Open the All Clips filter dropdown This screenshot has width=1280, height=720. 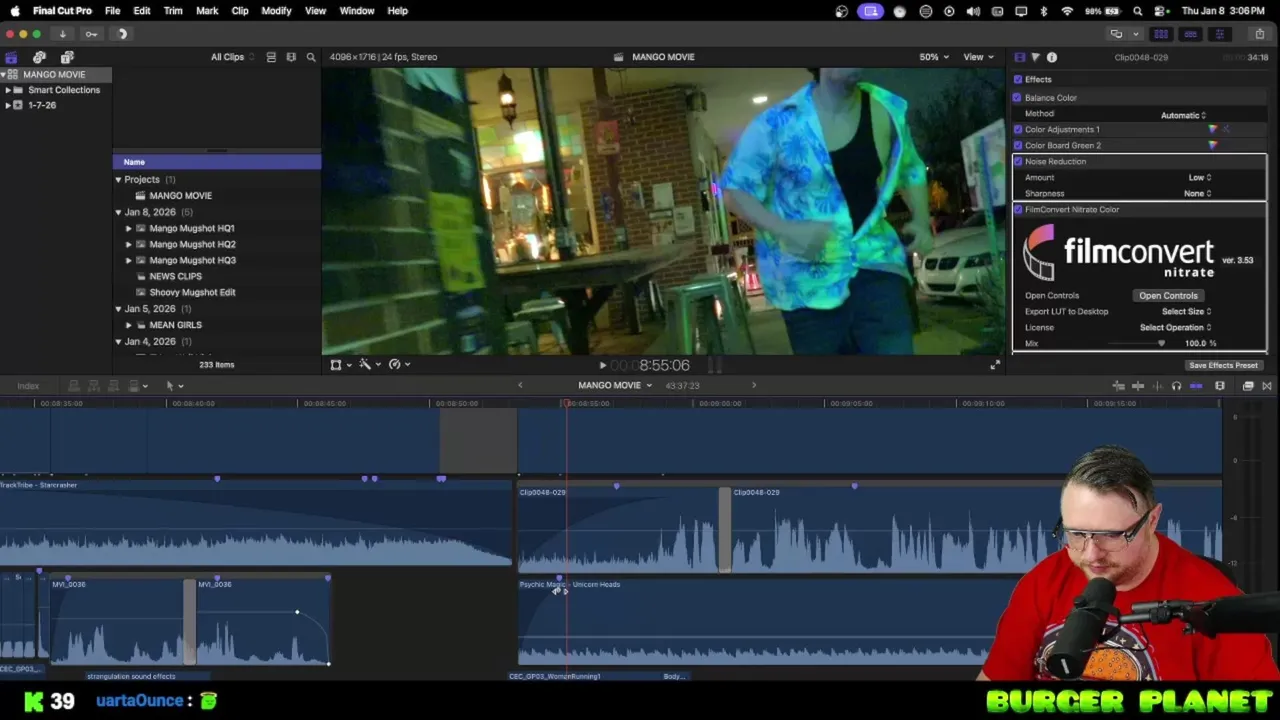point(232,57)
